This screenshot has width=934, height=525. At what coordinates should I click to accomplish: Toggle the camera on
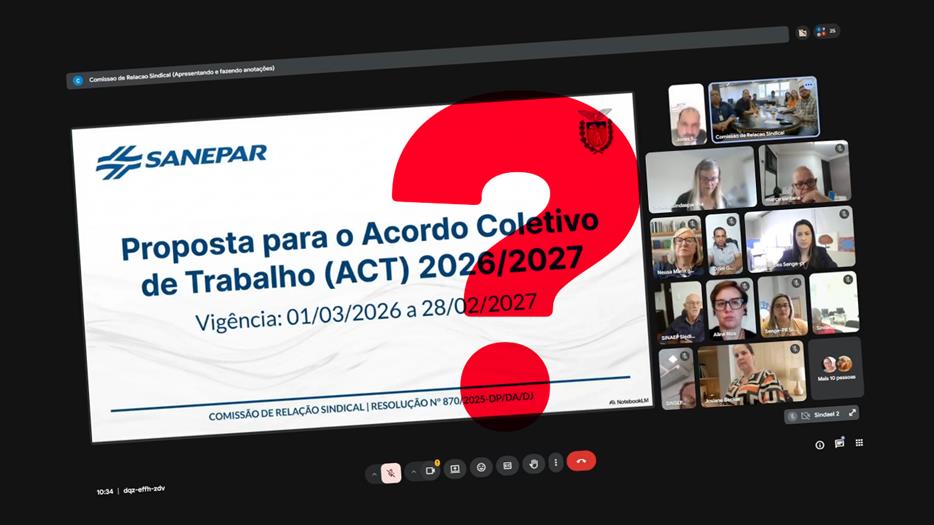click(431, 470)
